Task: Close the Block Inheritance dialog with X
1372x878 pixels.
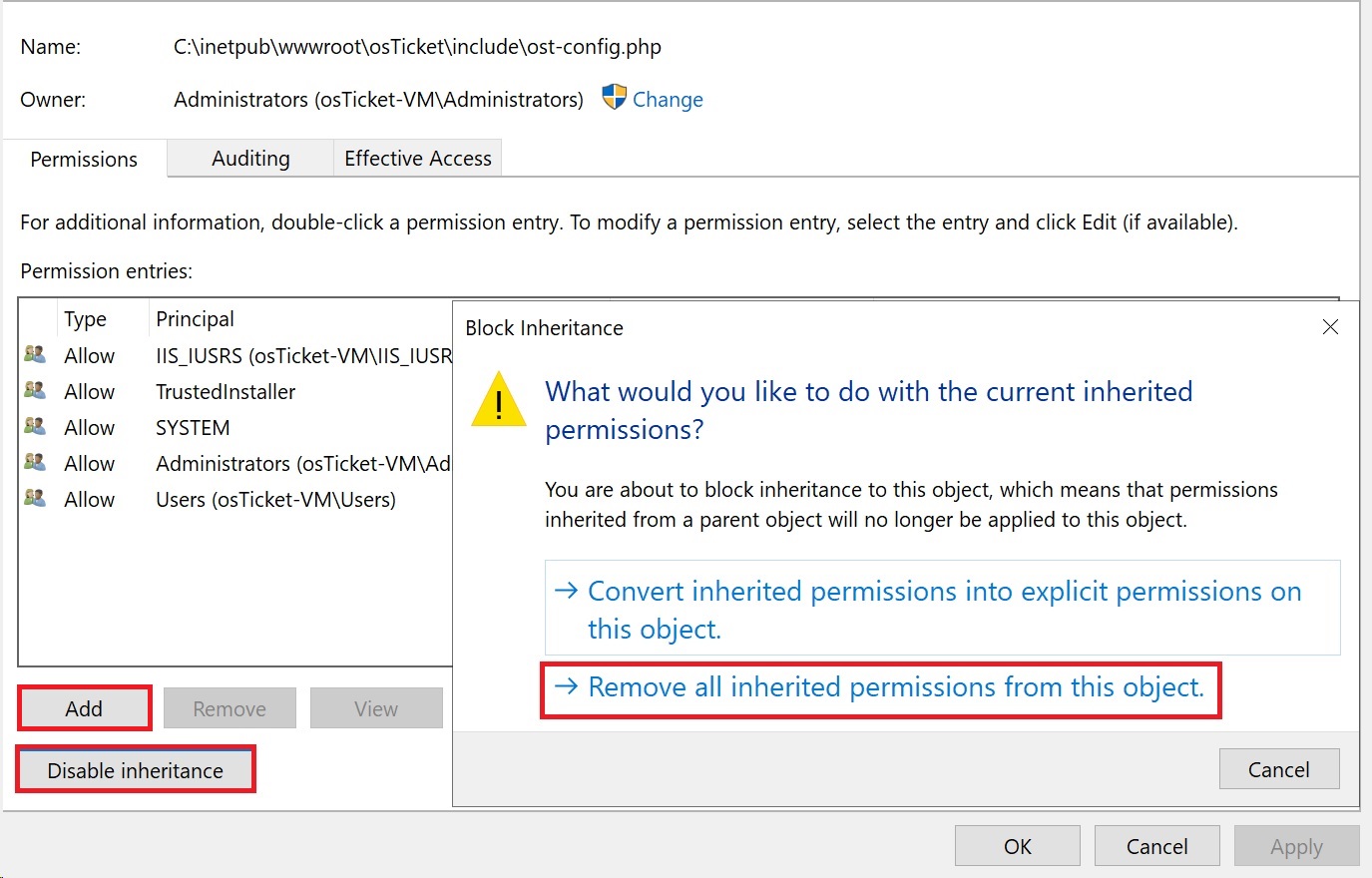Action: click(1330, 327)
